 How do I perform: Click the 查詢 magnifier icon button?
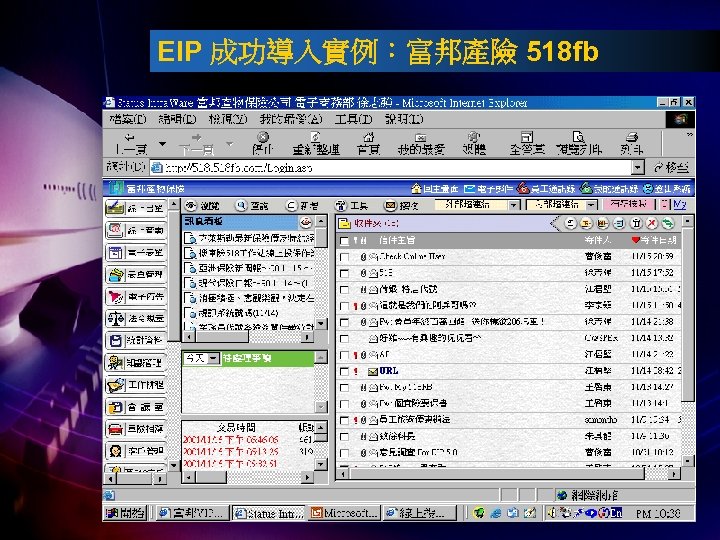pyautogui.click(x=252, y=206)
